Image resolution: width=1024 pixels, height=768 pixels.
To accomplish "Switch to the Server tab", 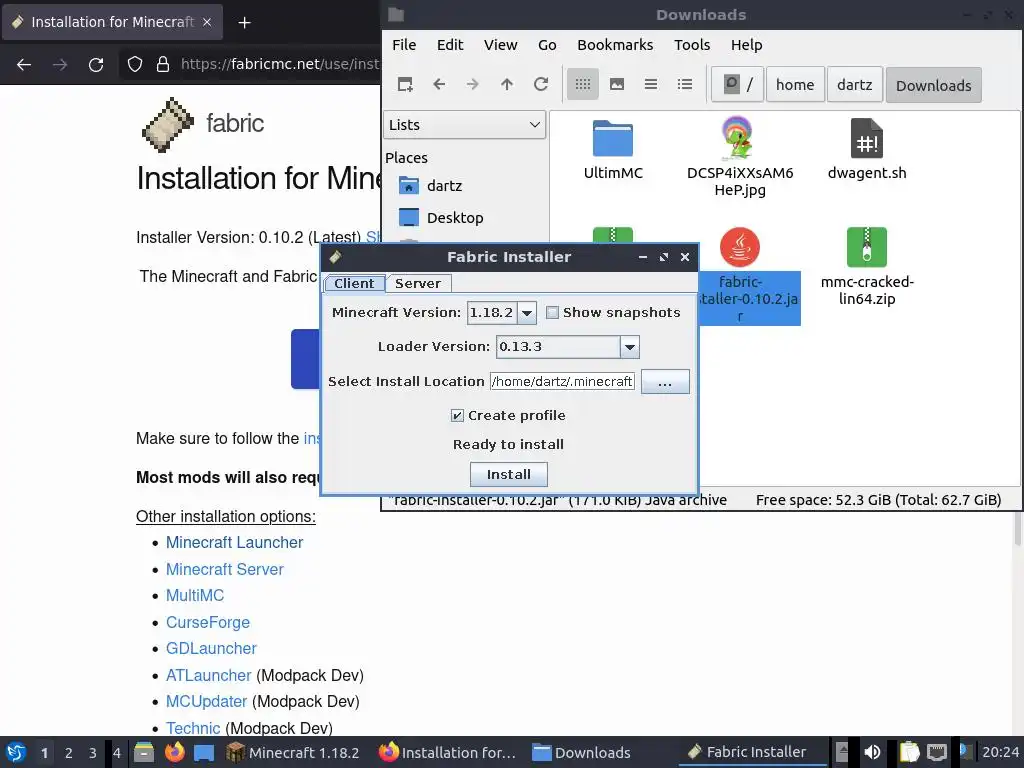I will (418, 283).
